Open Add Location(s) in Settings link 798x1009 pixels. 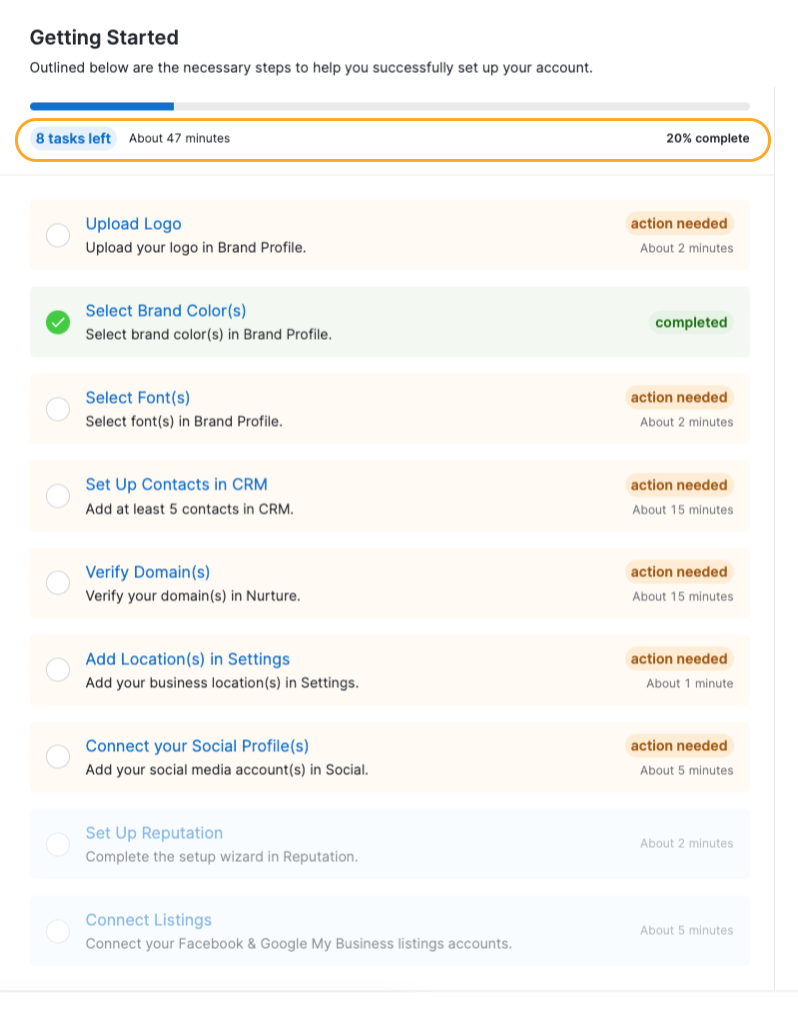(x=187, y=659)
